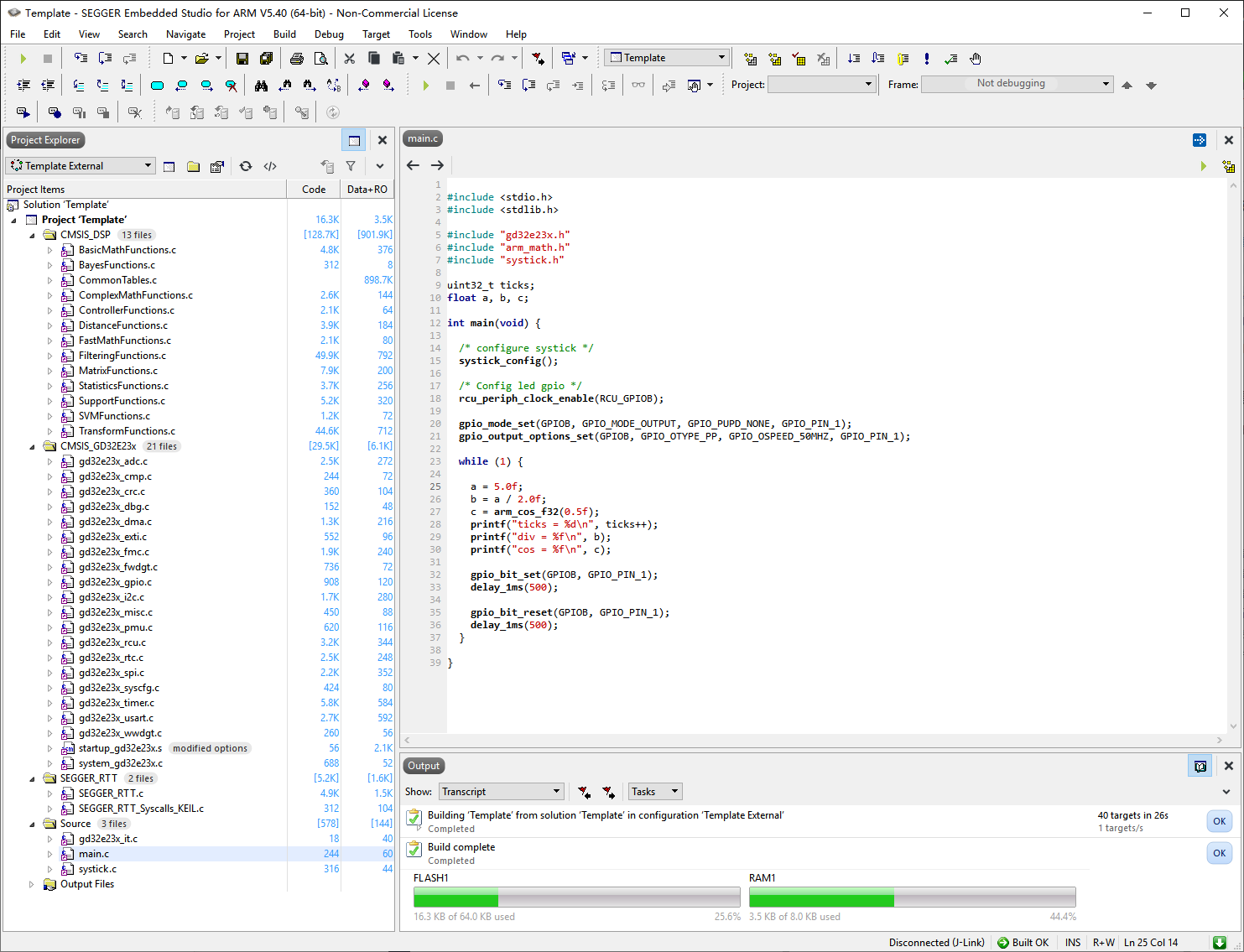Click OK for the Building 'Template' message
1244x952 pixels.
(x=1220, y=821)
